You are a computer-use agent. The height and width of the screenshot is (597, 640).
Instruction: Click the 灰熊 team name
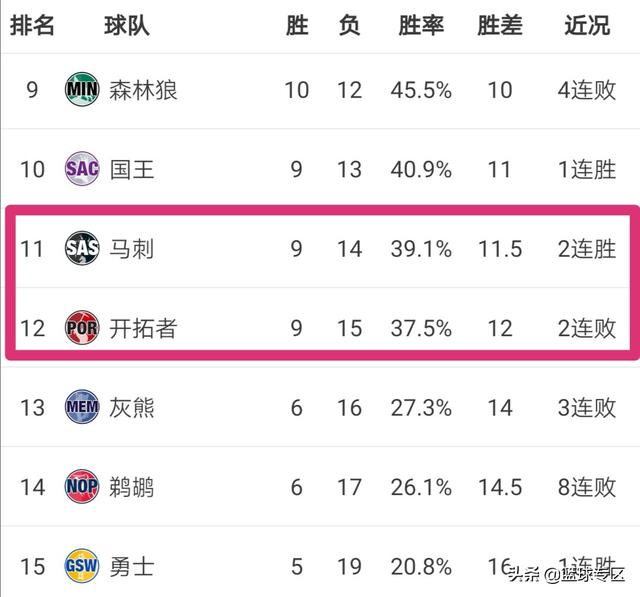click(x=131, y=408)
